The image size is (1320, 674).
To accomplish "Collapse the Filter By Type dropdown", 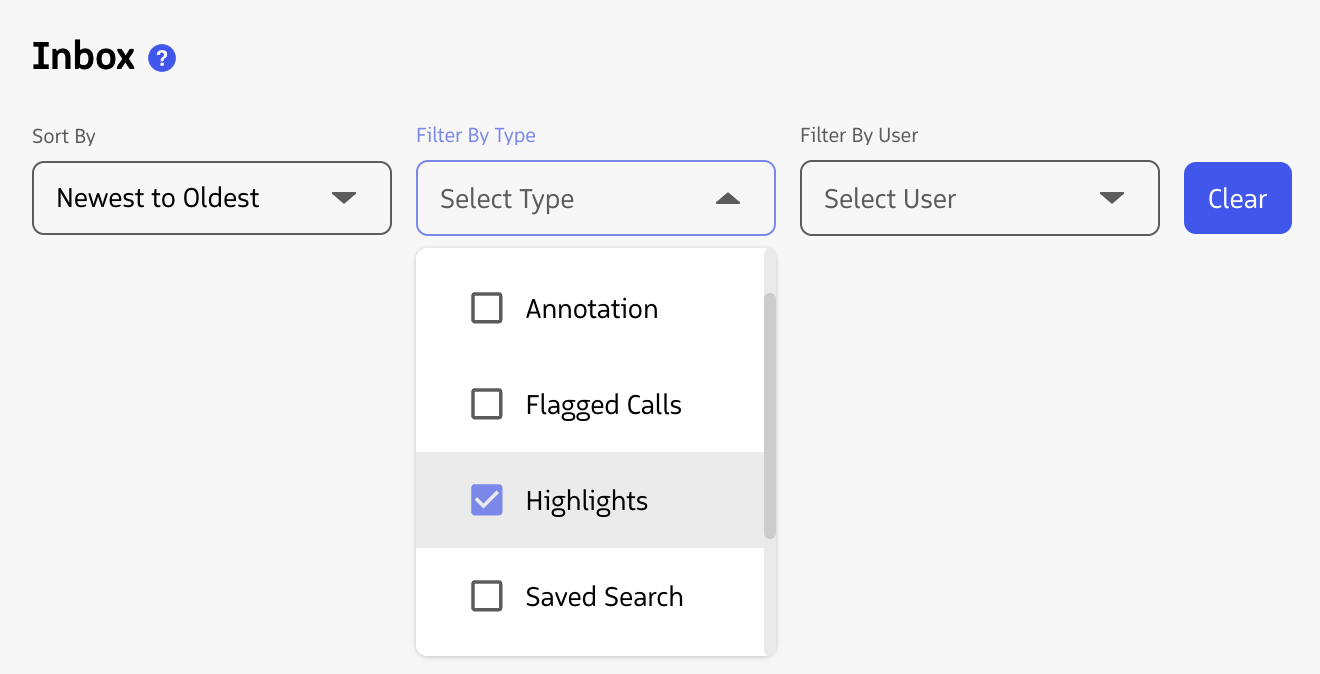I will (x=595, y=198).
